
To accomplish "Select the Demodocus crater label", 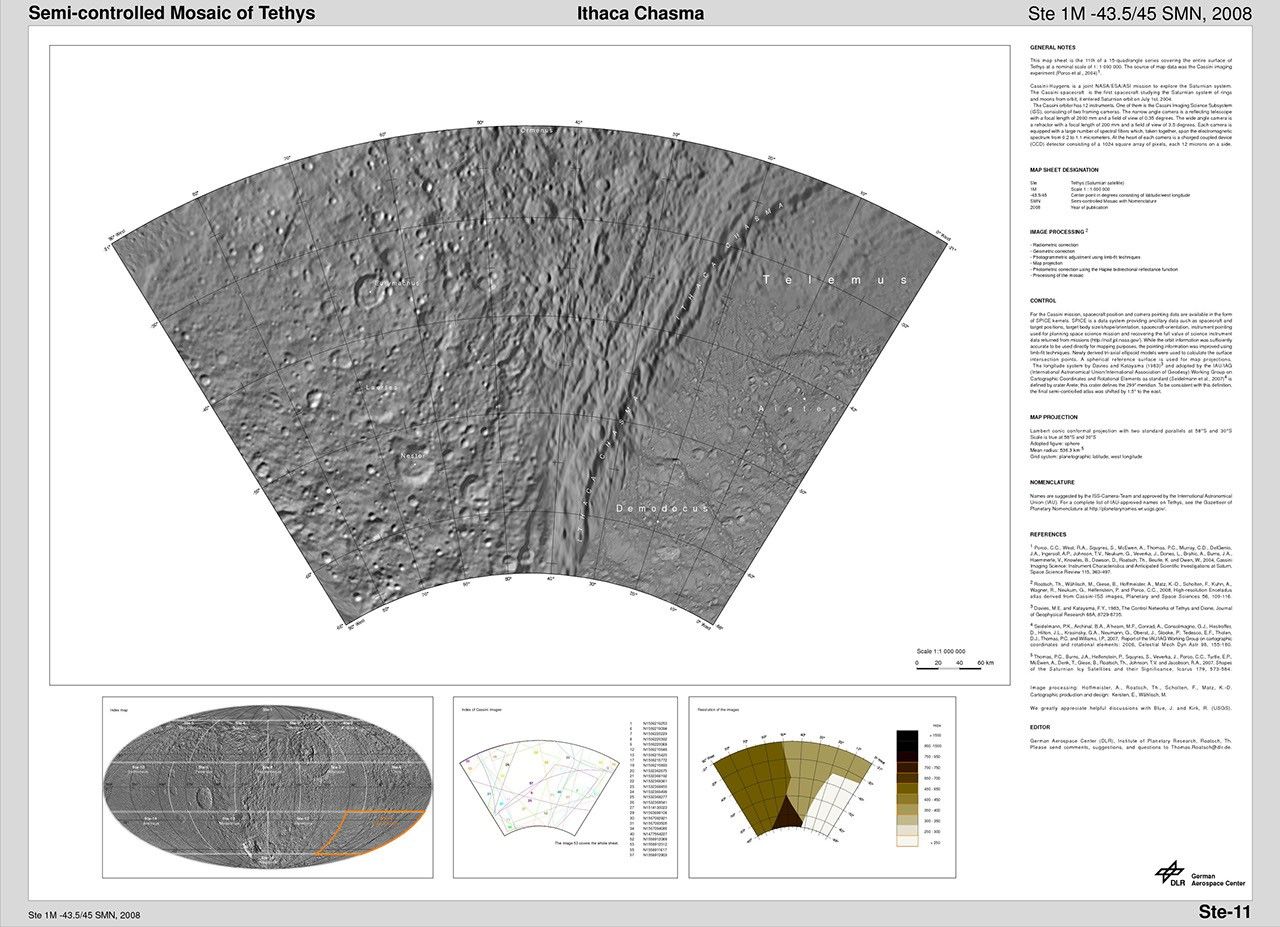I will pos(661,509).
